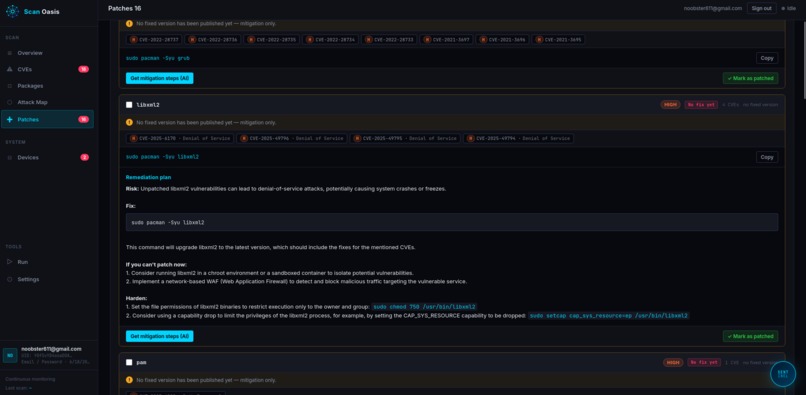Screen dimensions: 806x395
Task: Click the Idle status indicator
Action: click(x=788, y=8)
